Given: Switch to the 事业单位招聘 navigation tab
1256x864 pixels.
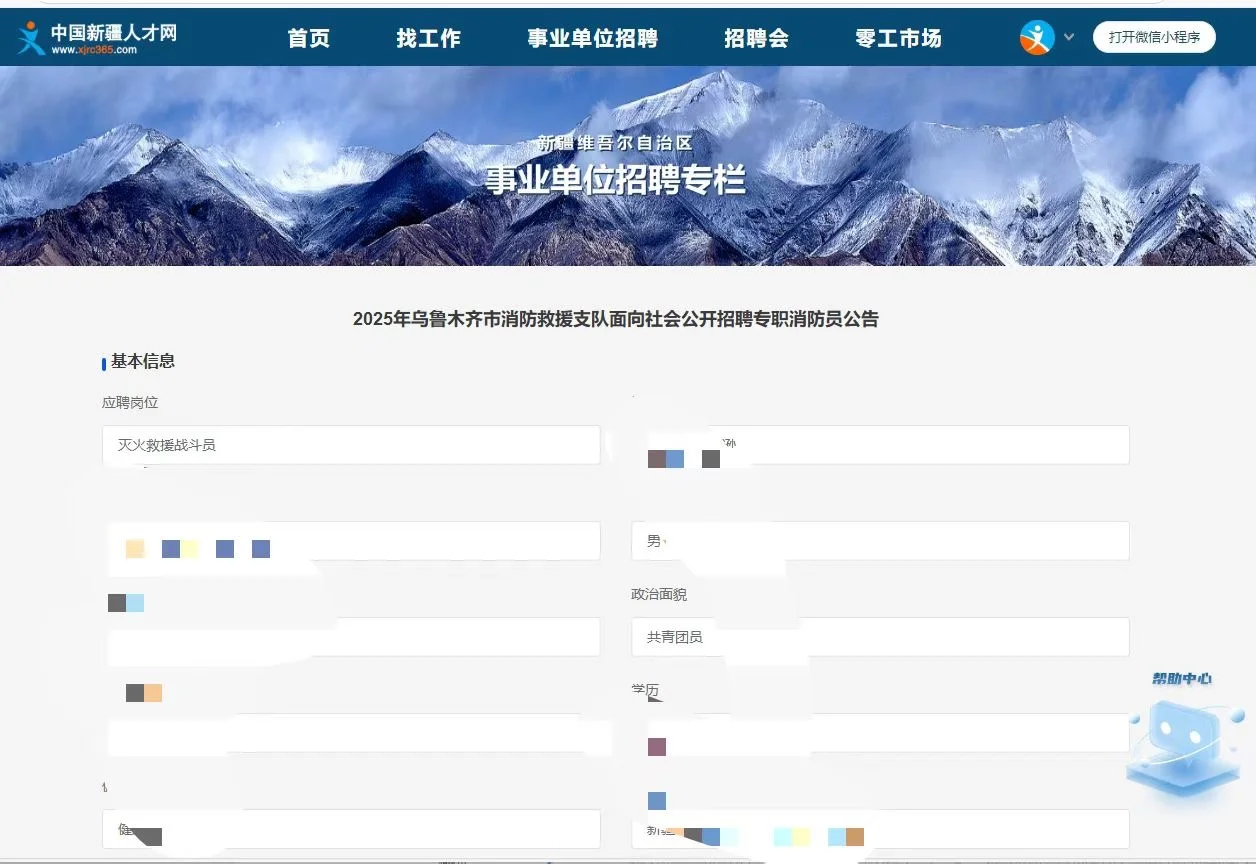Looking at the screenshot, I should 592,38.
